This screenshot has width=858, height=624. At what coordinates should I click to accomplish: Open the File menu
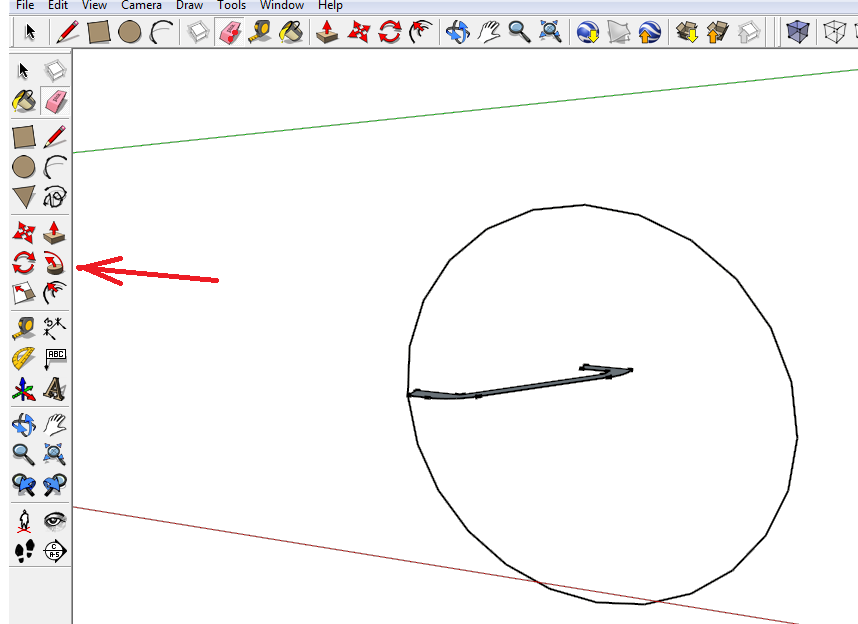[25, 5]
